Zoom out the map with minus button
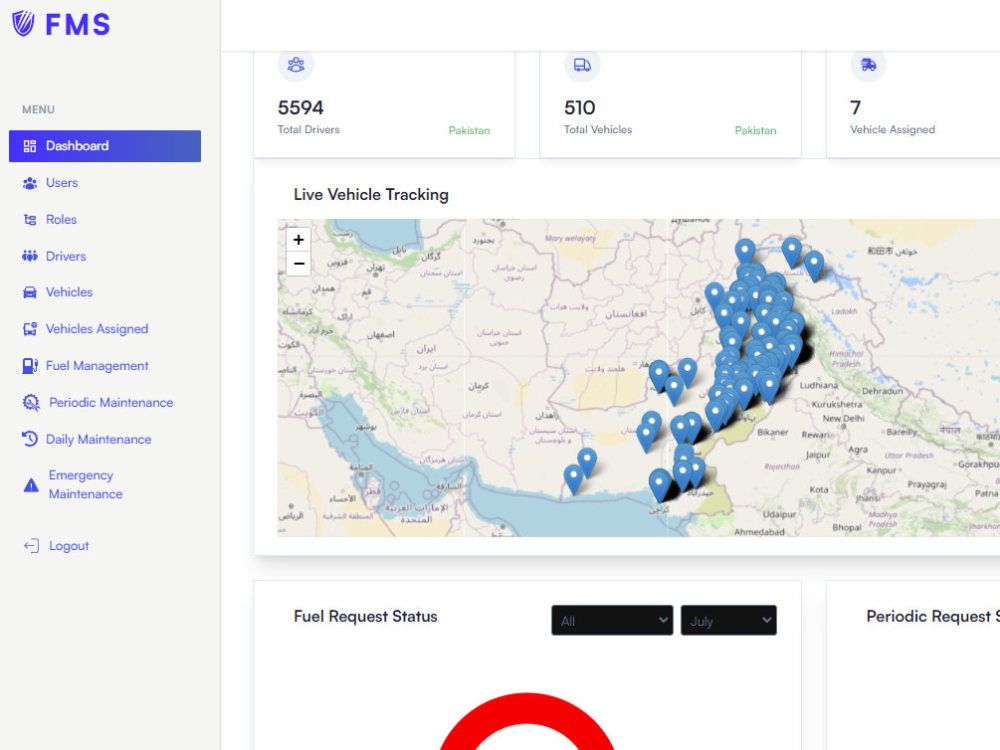 (x=298, y=263)
